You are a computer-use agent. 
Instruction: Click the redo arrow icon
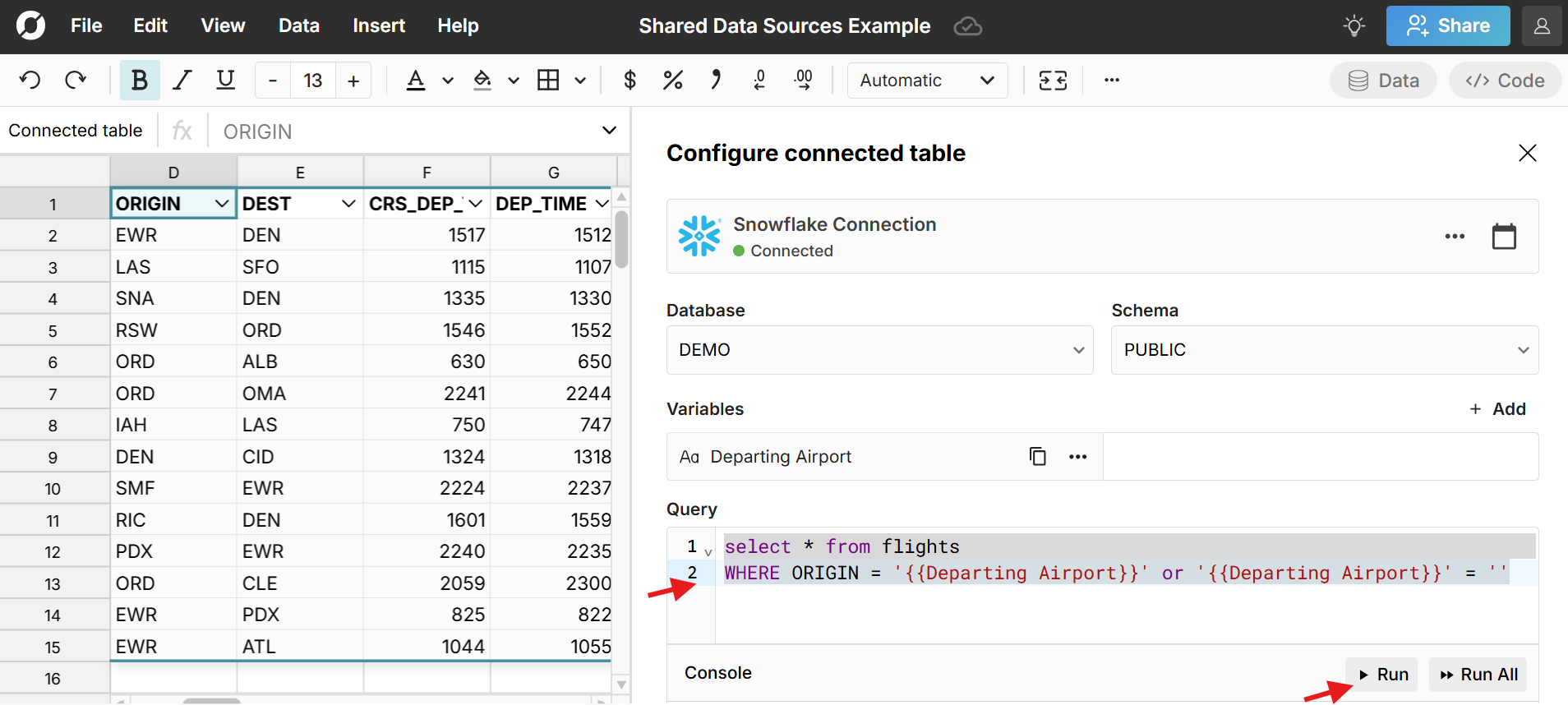76,81
